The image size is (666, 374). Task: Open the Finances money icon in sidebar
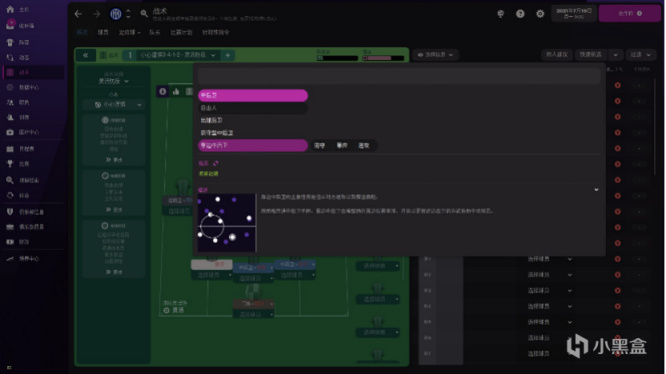pyautogui.click(x=10, y=242)
